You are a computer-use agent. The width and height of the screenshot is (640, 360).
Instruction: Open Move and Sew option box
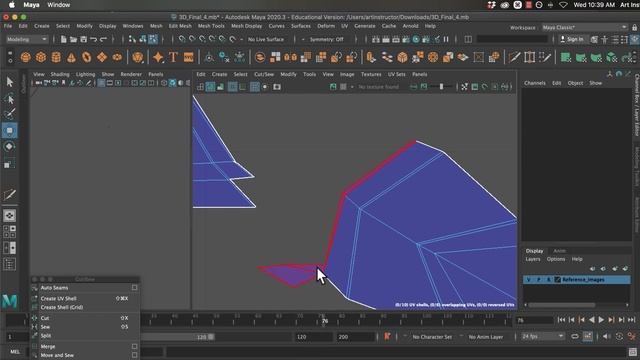click(x=134, y=355)
